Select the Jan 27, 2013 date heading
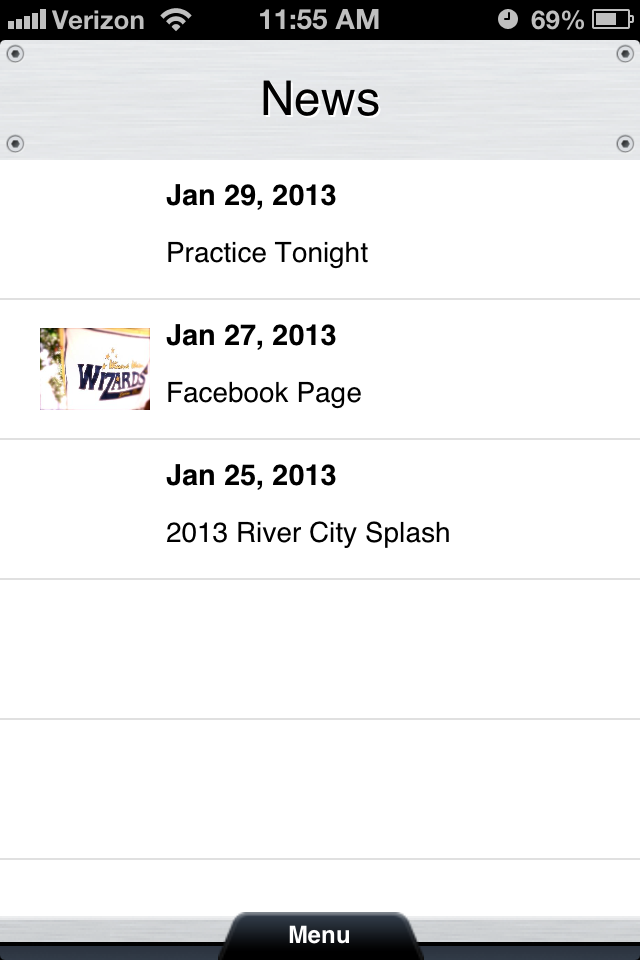This screenshot has height=960, width=640. [x=251, y=335]
